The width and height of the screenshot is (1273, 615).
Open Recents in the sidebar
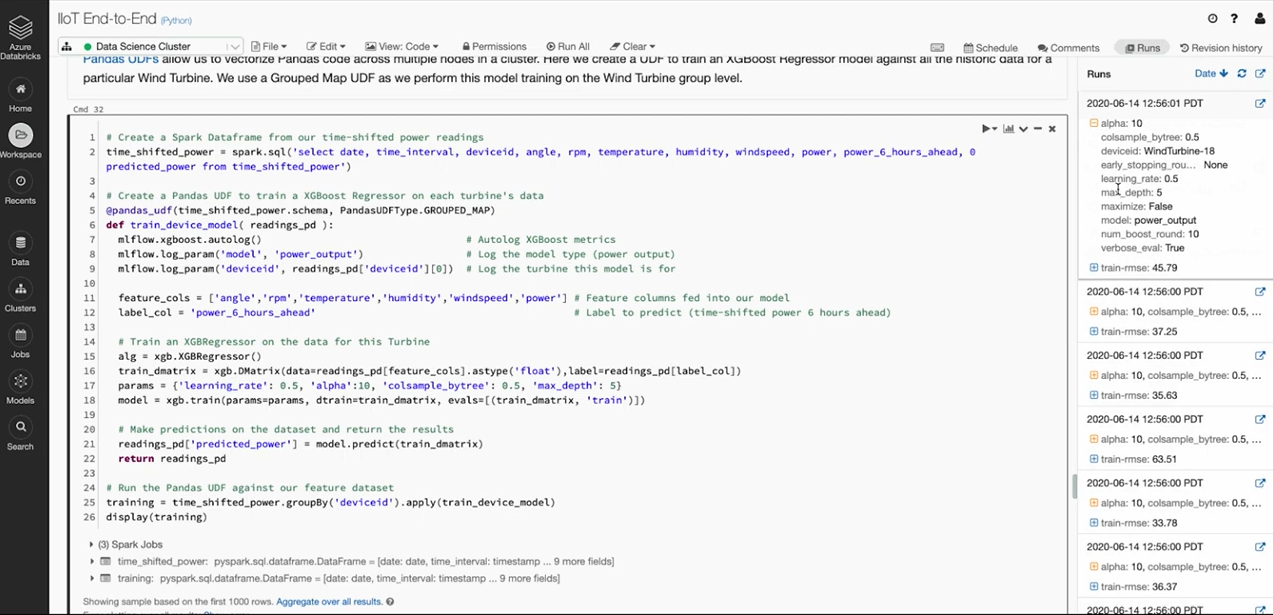tap(20, 188)
